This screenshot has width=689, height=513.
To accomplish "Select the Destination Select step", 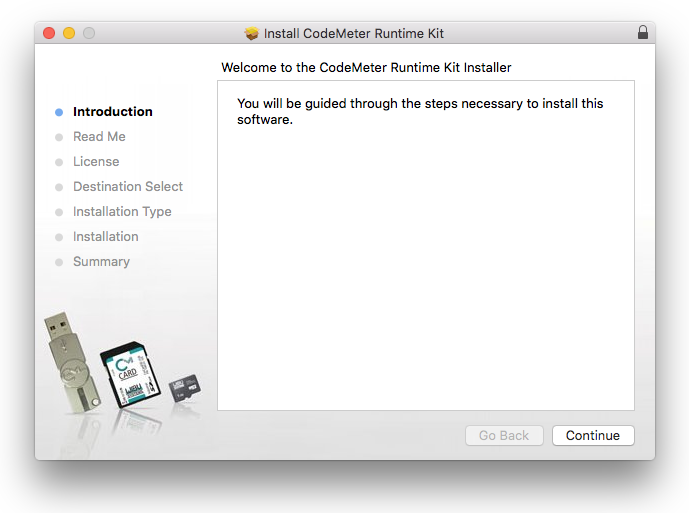I will tap(128, 187).
